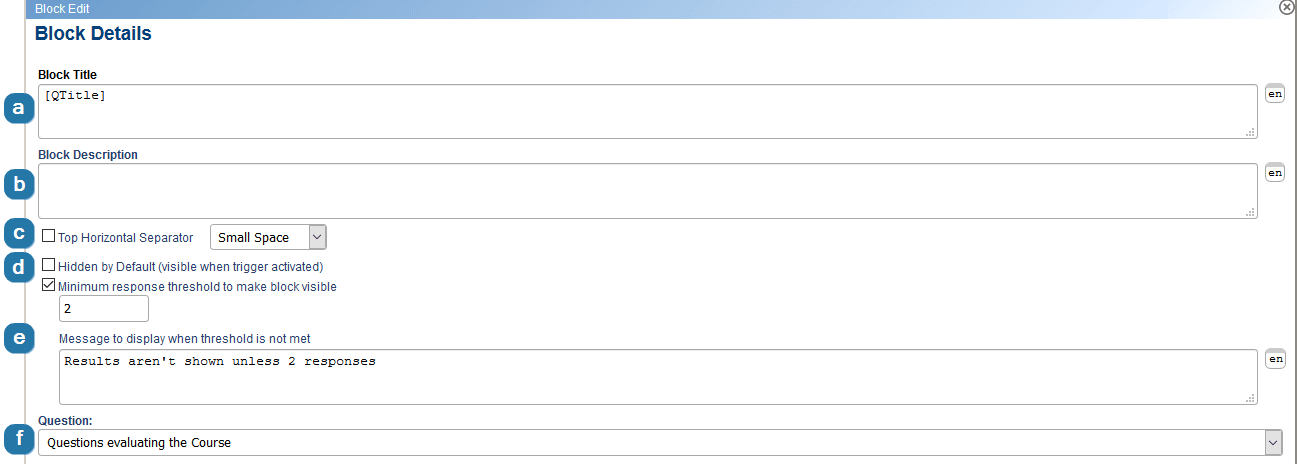Click the blue 'f' annotation badge
This screenshot has width=1297, height=464.
17,439
